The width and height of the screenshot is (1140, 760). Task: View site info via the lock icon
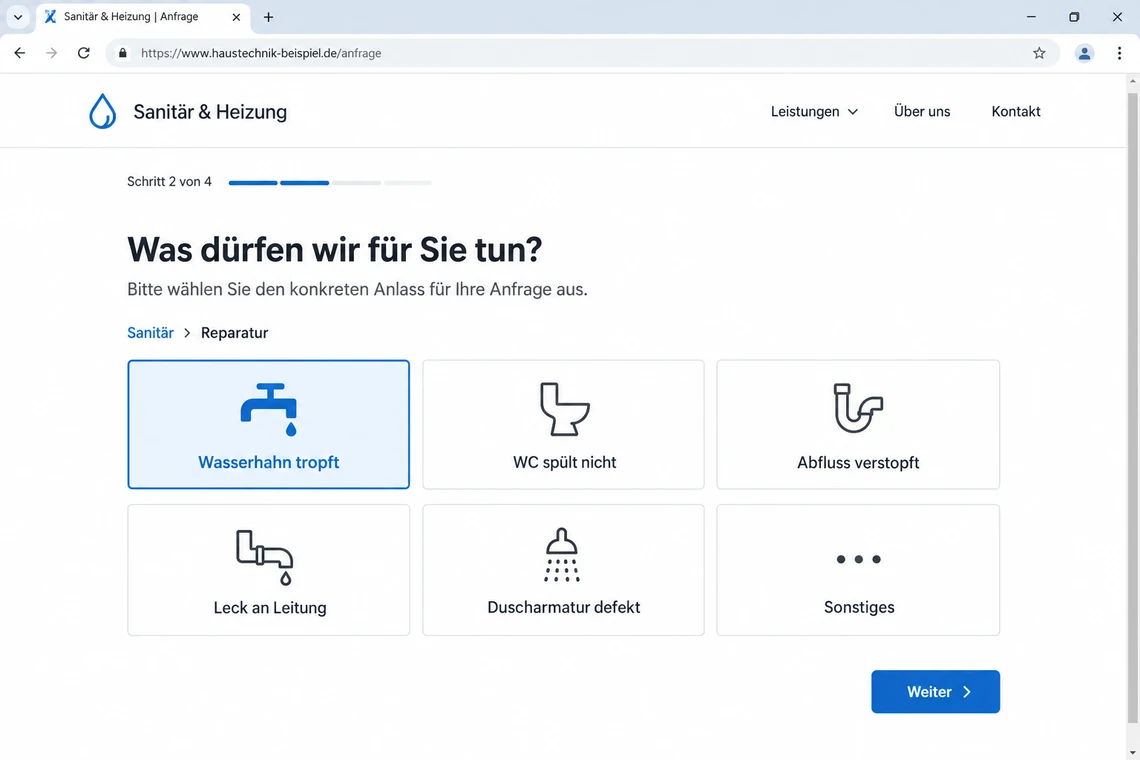tap(123, 53)
